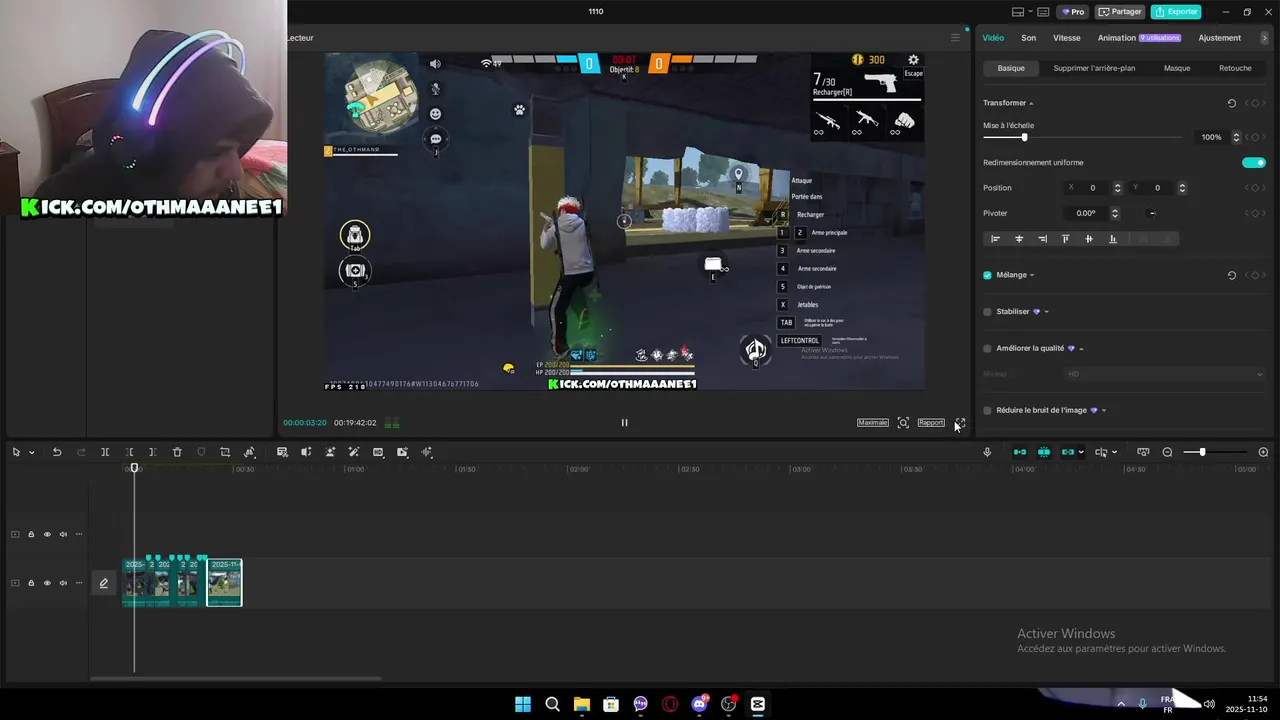
Task: Select the Crop tool in timeline toolbar
Action: (225, 452)
